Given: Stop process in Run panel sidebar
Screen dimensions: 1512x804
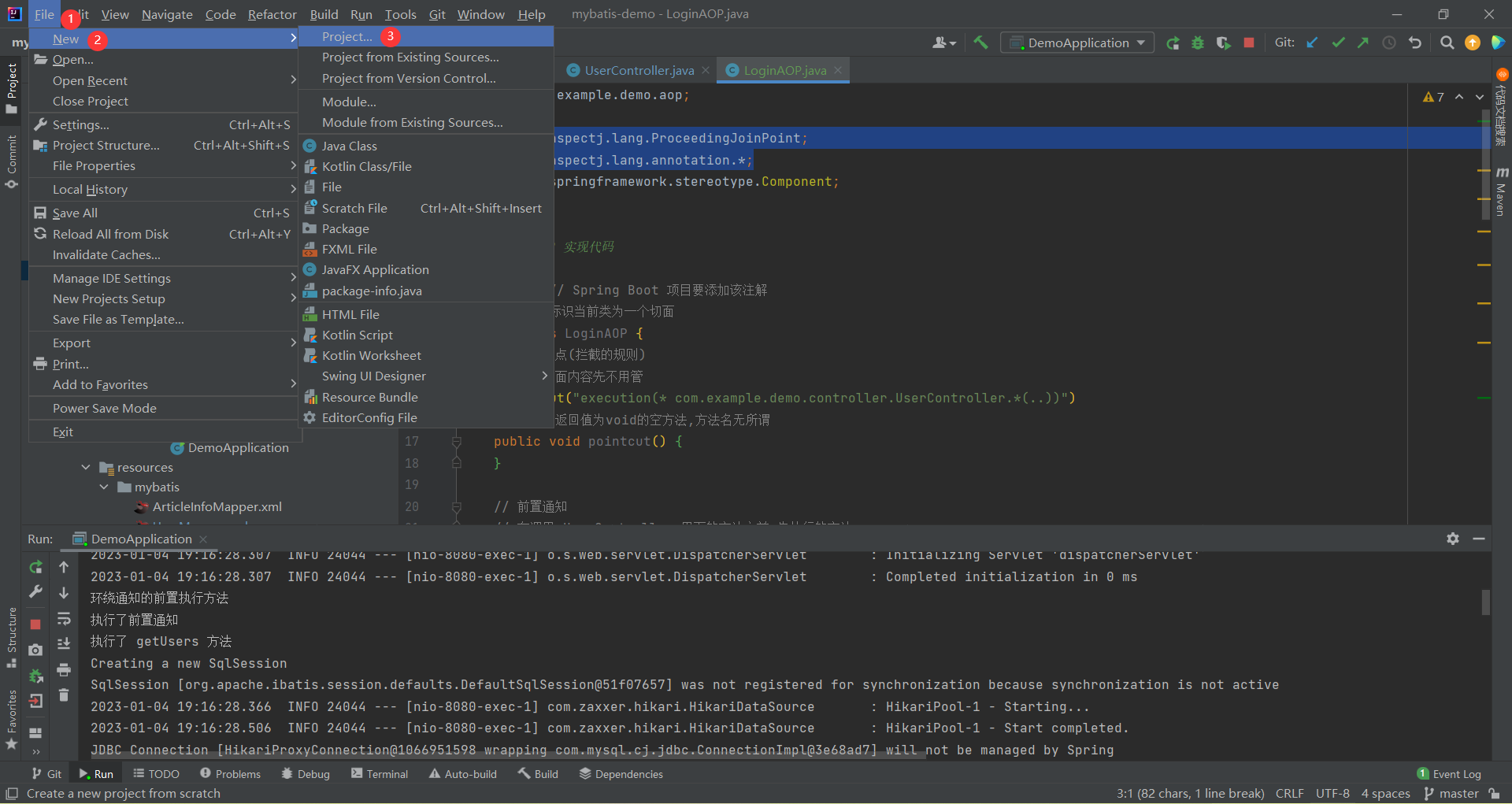Looking at the screenshot, I should click(x=35, y=624).
